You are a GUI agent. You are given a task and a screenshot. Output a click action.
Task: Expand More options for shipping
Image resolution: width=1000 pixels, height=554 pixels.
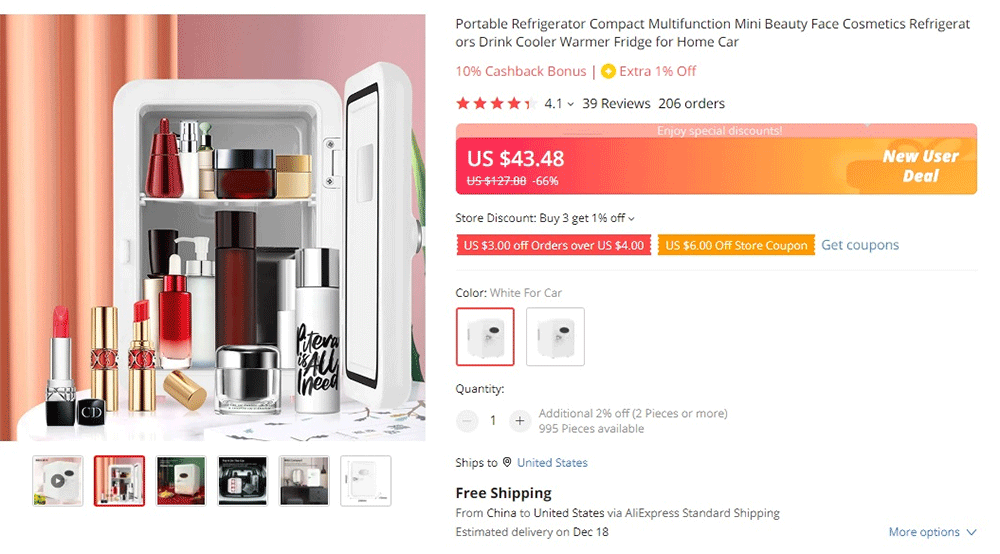tap(932, 532)
